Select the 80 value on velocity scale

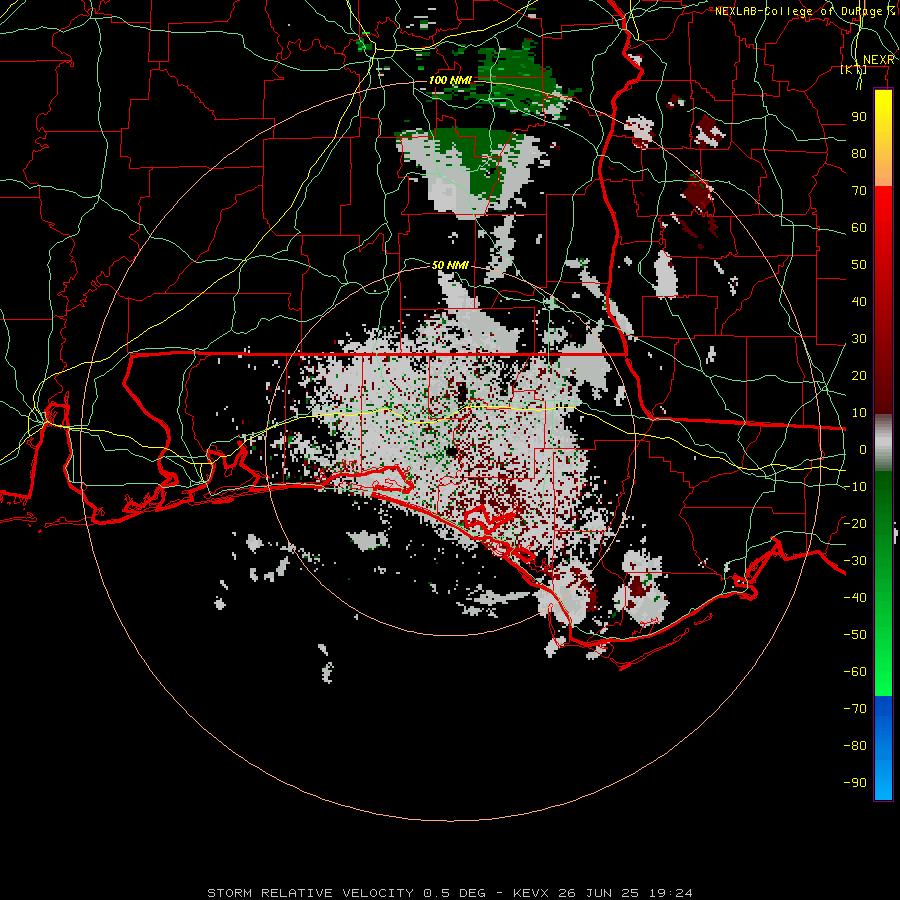click(859, 153)
